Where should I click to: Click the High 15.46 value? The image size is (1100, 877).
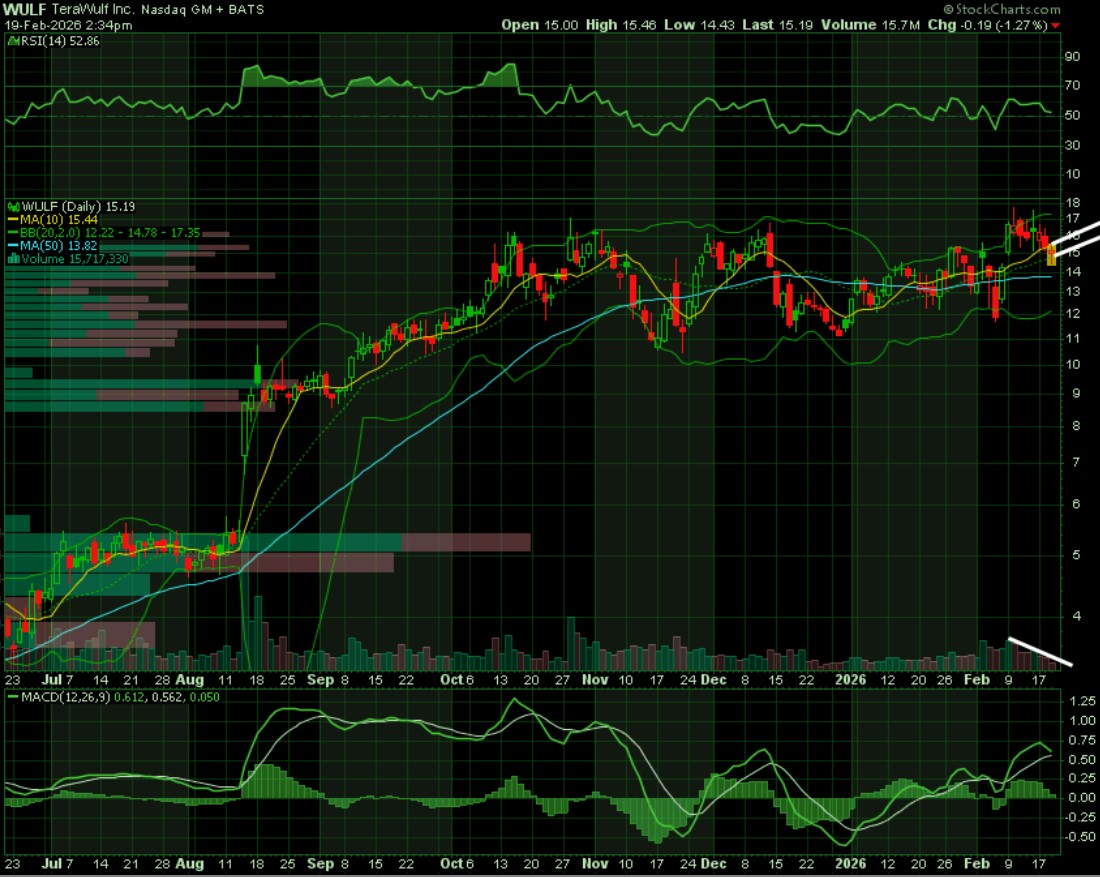click(621, 25)
